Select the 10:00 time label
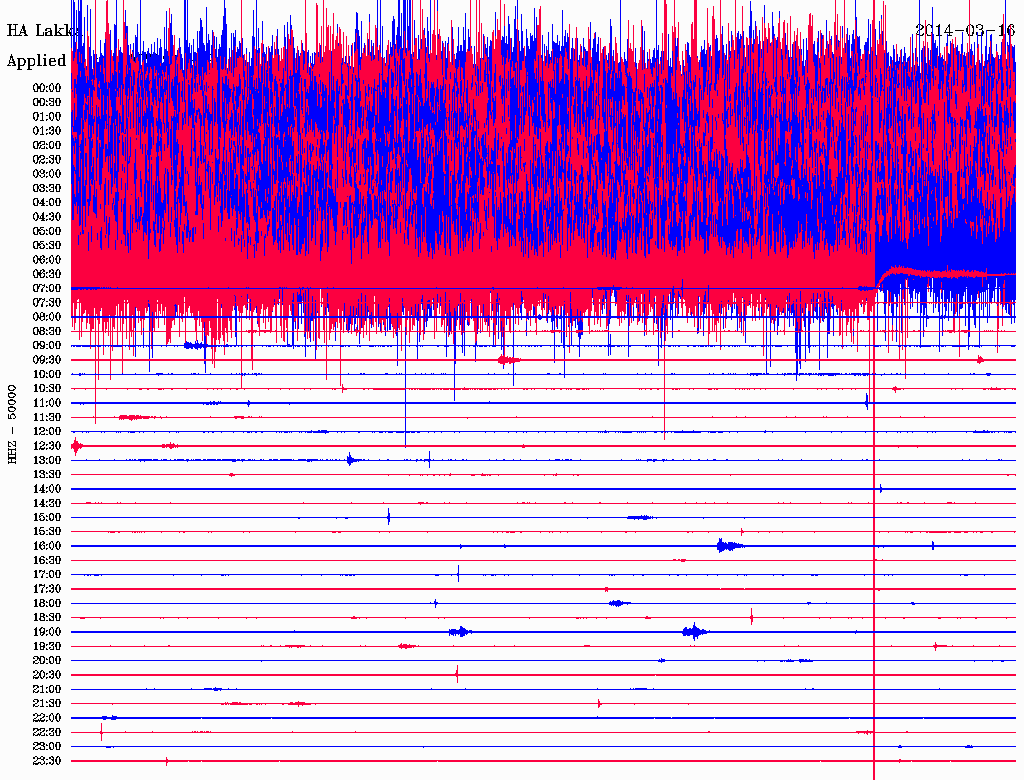 click(x=47, y=374)
